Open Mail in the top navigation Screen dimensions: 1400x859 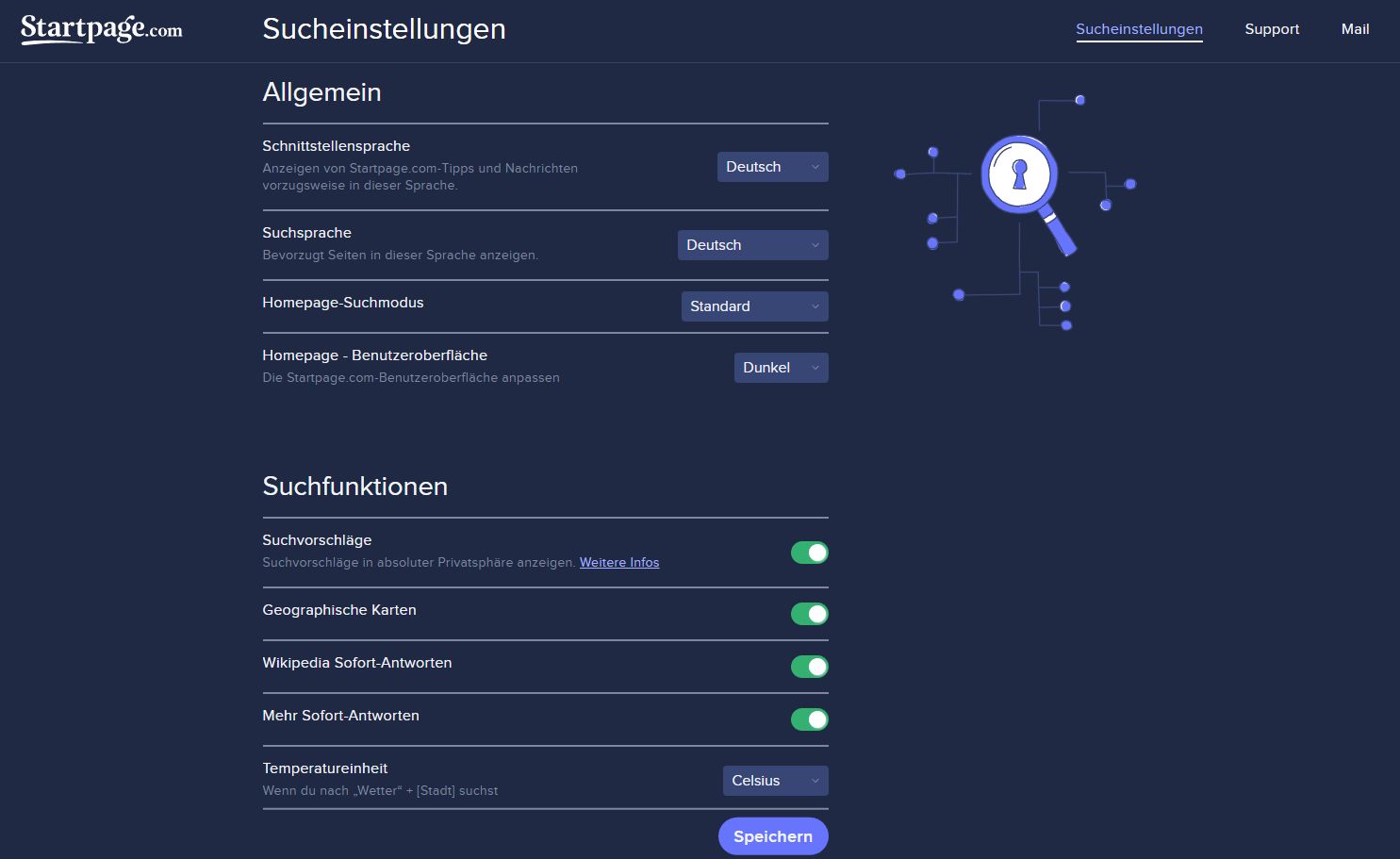(1355, 29)
